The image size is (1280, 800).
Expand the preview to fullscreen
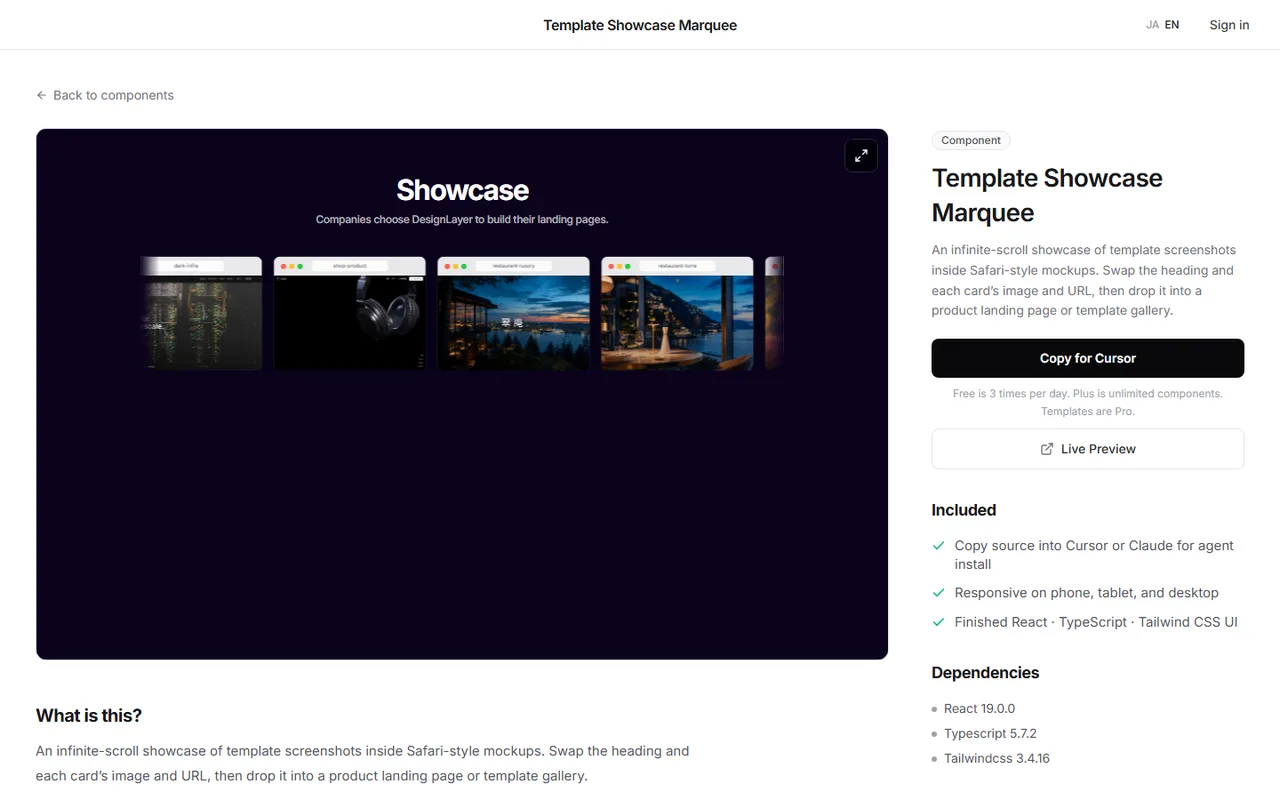pos(861,156)
